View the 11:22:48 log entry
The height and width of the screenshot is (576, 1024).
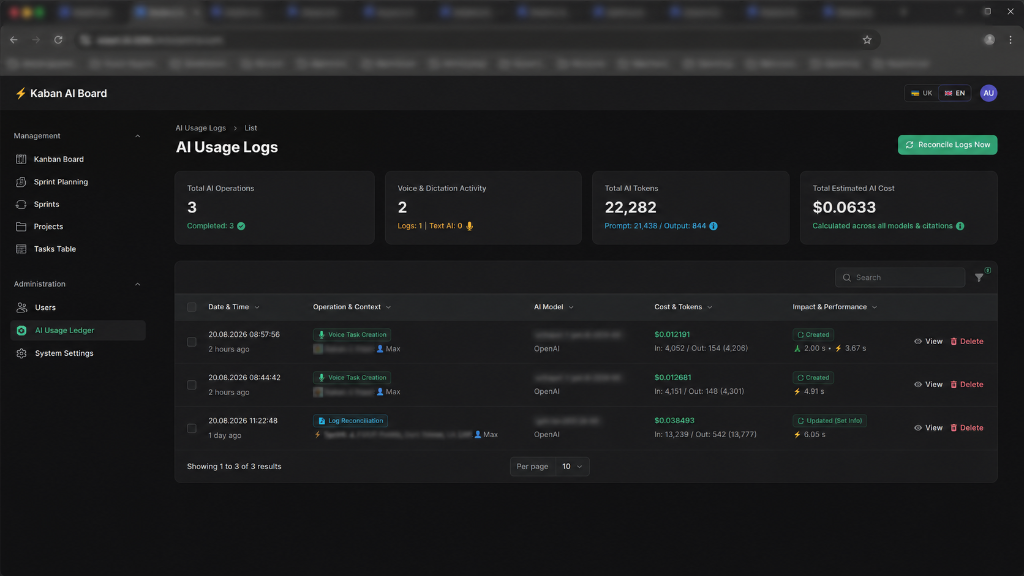pos(928,428)
